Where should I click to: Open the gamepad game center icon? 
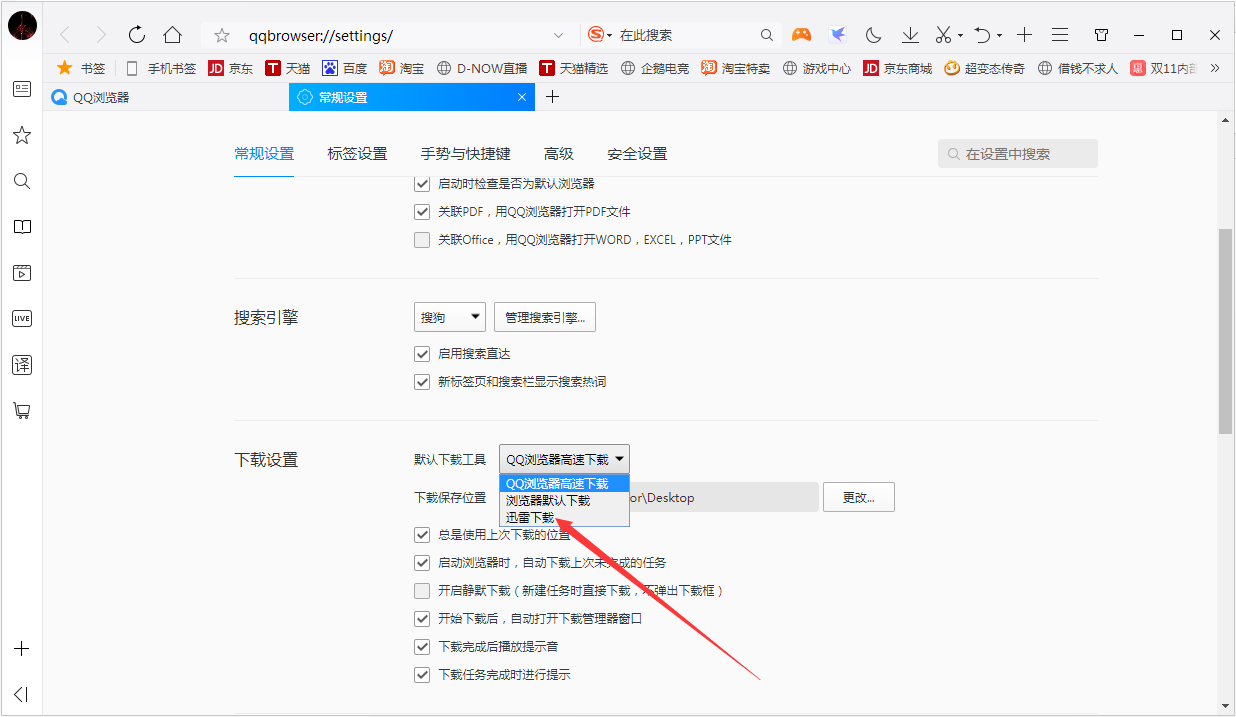pyautogui.click(x=801, y=33)
